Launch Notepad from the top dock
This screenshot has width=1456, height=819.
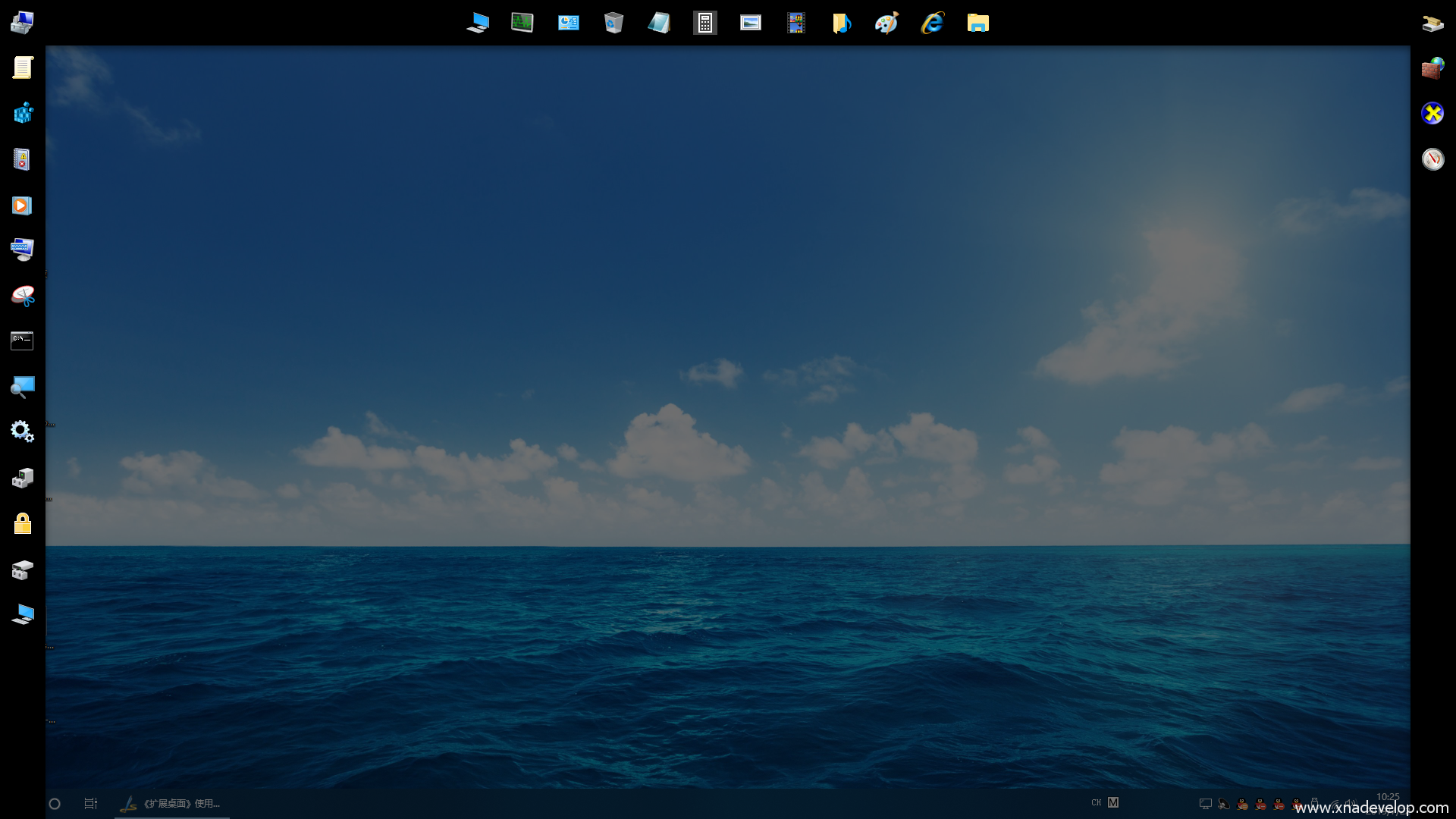pos(659,23)
